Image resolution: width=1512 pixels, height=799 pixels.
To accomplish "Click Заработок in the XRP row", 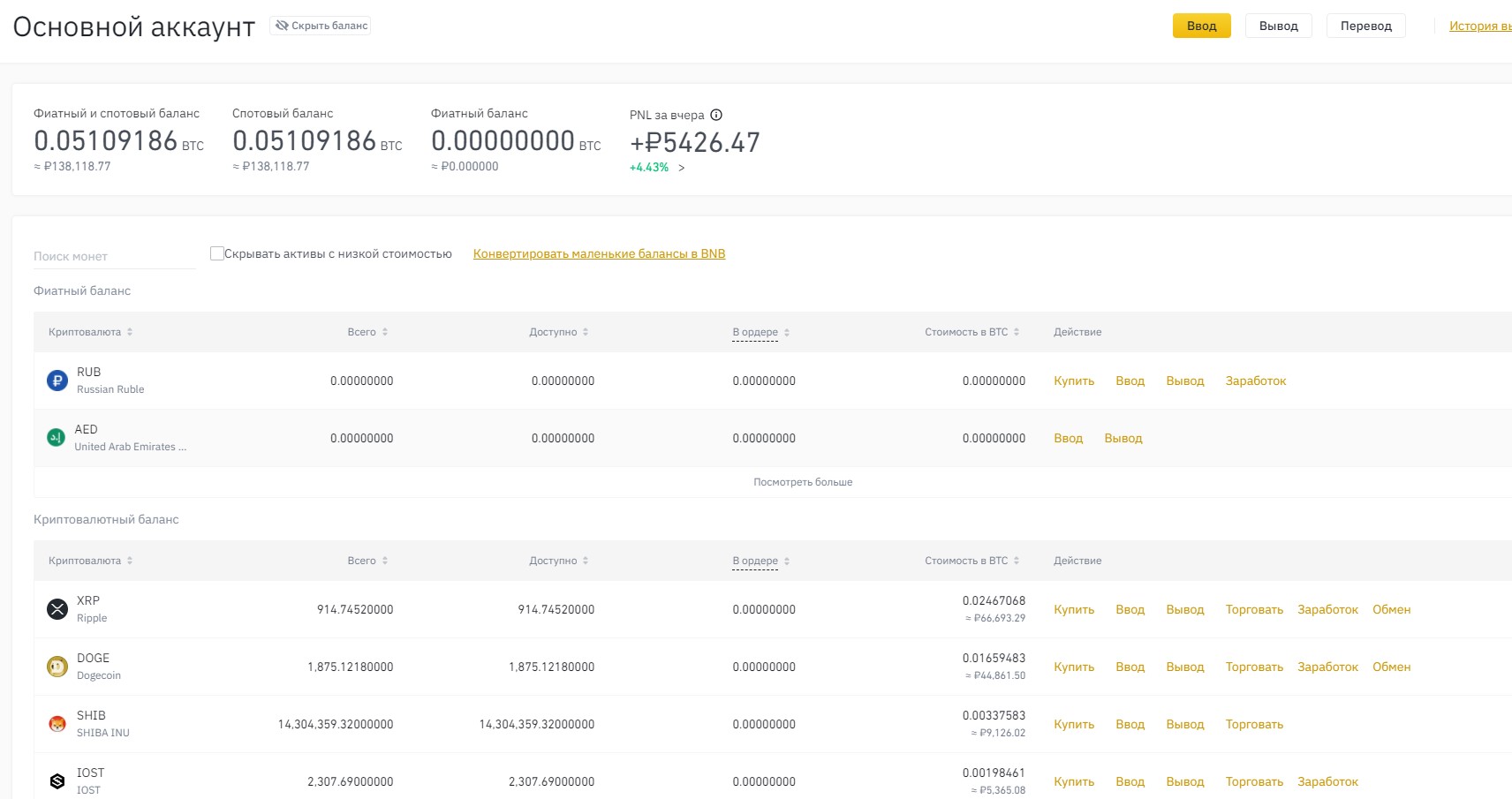I will [x=1327, y=609].
